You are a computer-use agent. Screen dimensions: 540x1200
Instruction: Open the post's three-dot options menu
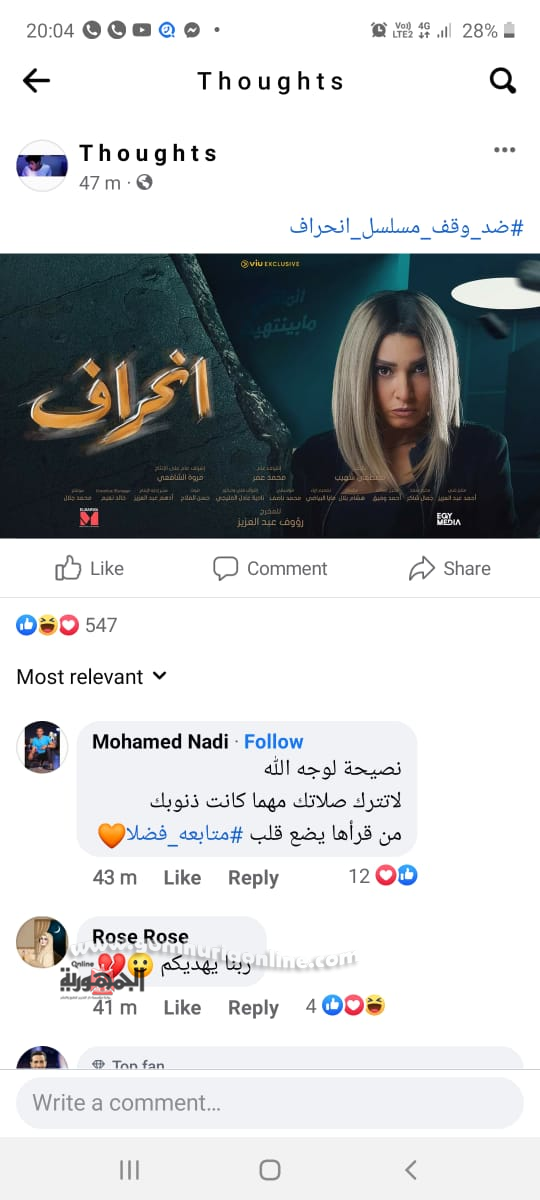point(504,150)
